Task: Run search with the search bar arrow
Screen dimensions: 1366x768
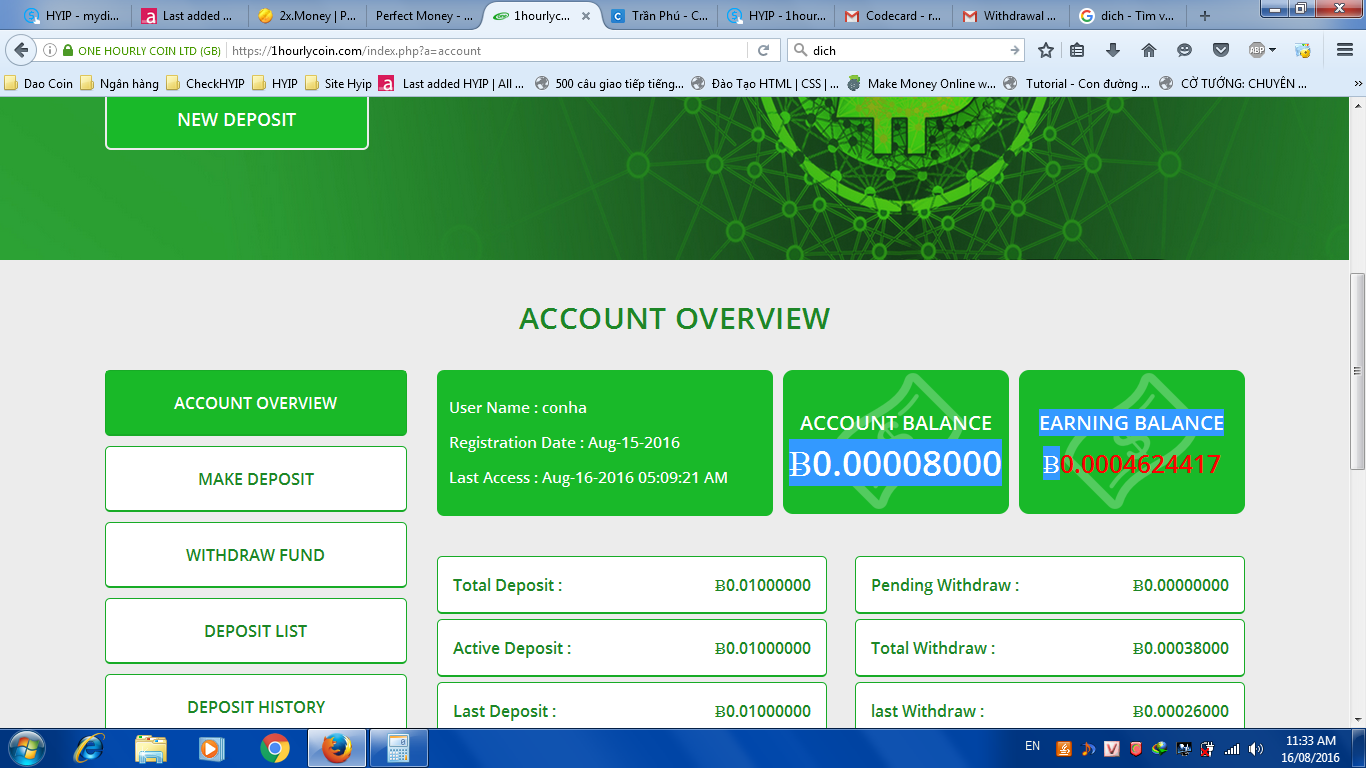Action: pos(1015,50)
